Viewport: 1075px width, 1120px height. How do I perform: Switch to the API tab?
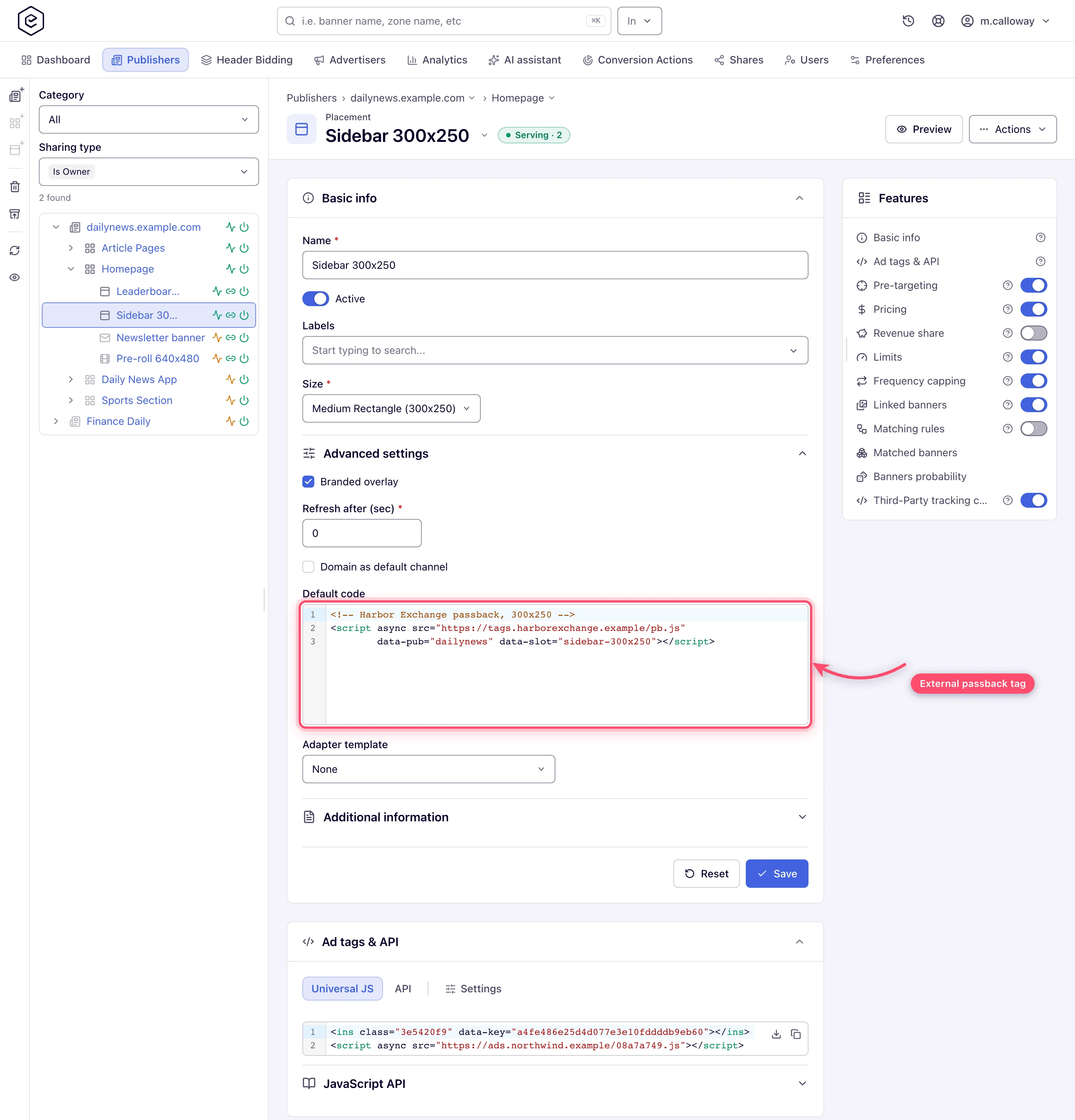pyautogui.click(x=403, y=989)
